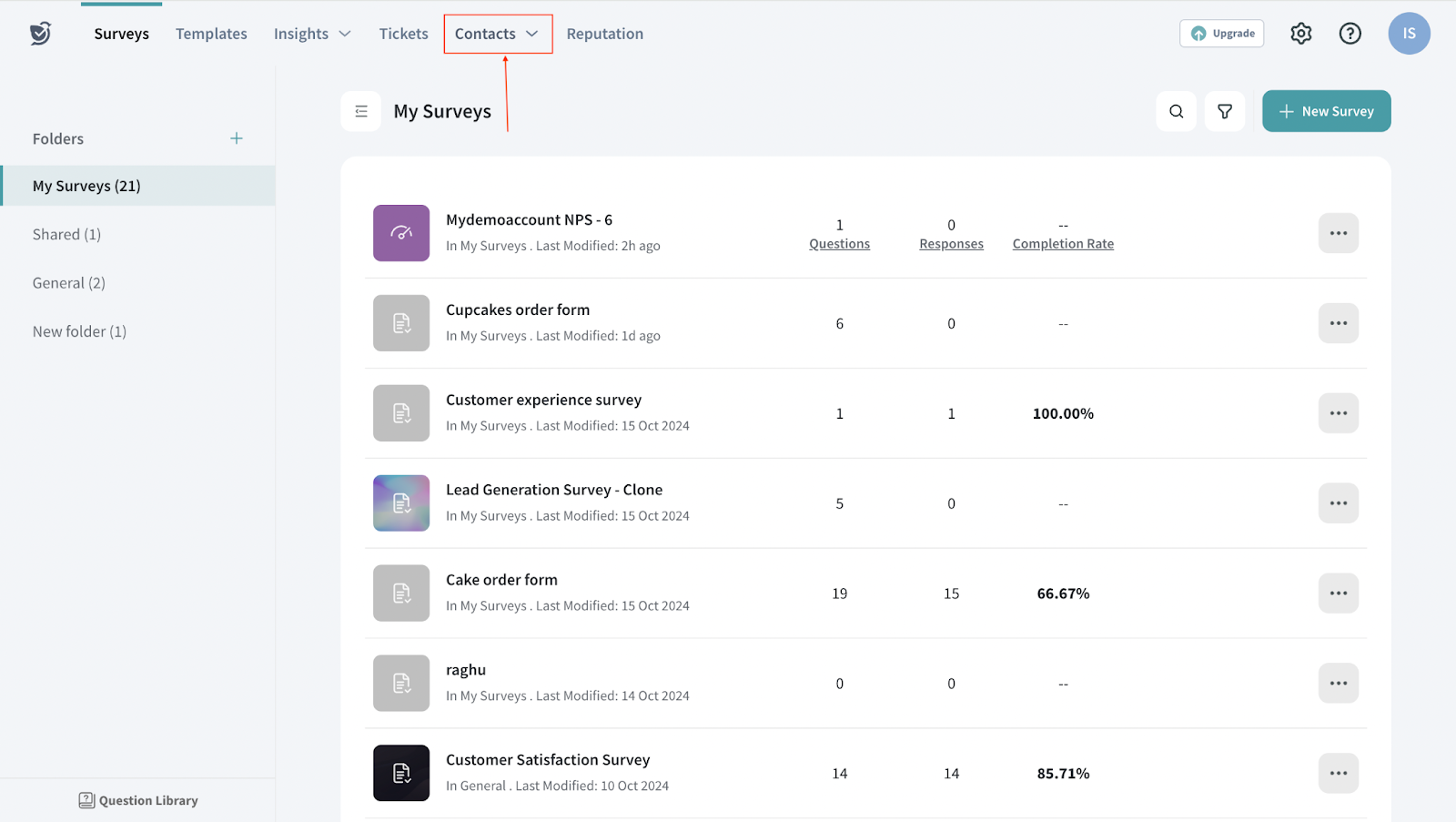Image resolution: width=1456 pixels, height=822 pixels.
Task: Click the New Survey button
Action: [1326, 111]
